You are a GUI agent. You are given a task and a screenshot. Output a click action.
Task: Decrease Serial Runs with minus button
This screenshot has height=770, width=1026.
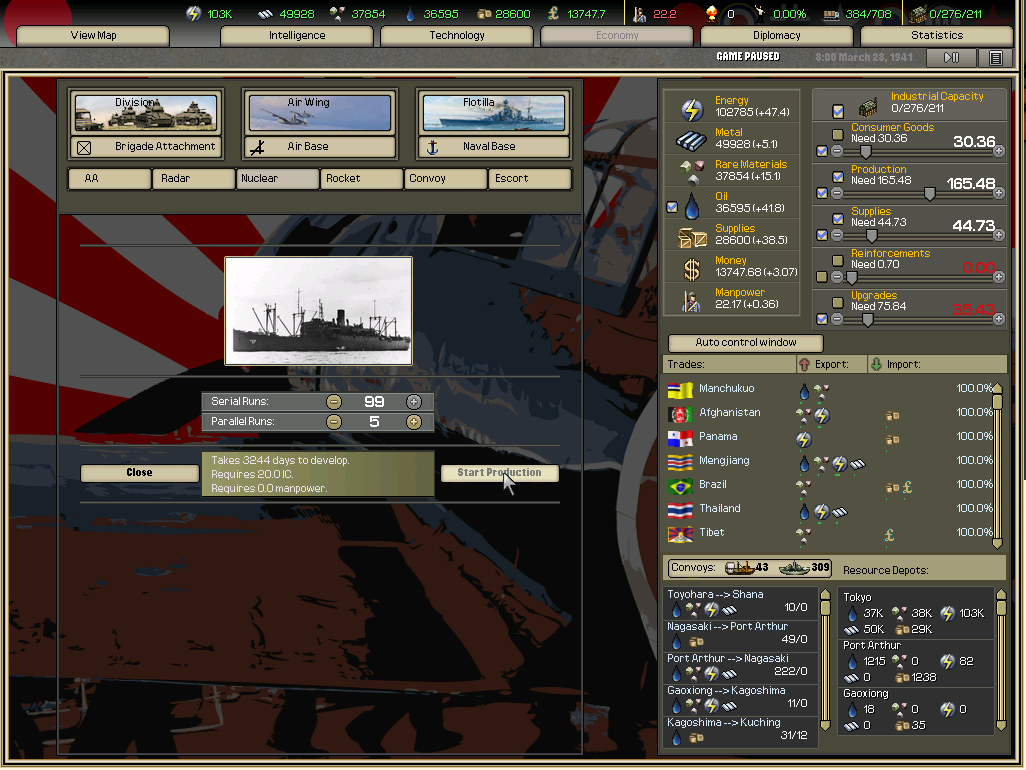[x=334, y=402]
